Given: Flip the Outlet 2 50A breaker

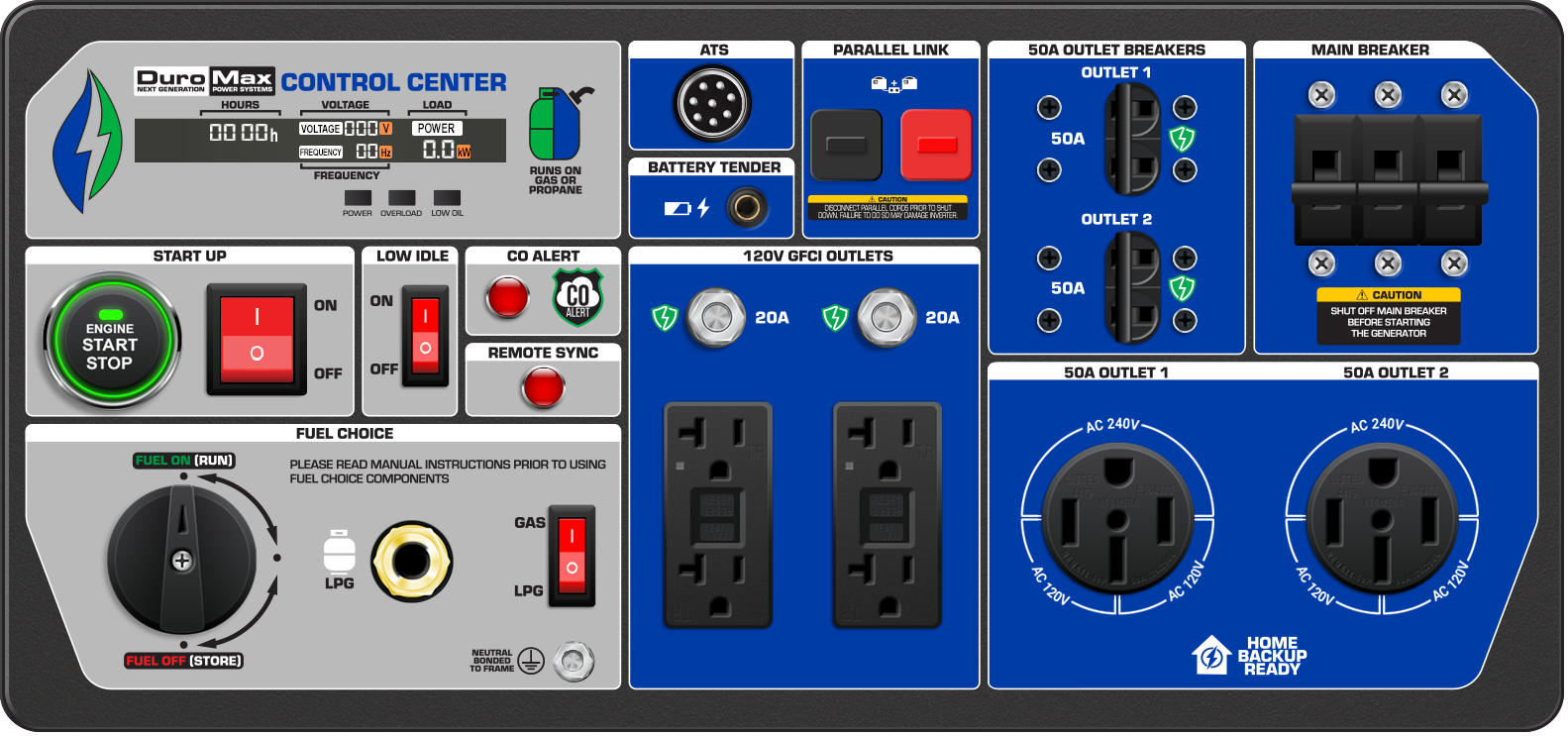Looking at the screenshot, I should pyautogui.click(x=1133, y=288).
